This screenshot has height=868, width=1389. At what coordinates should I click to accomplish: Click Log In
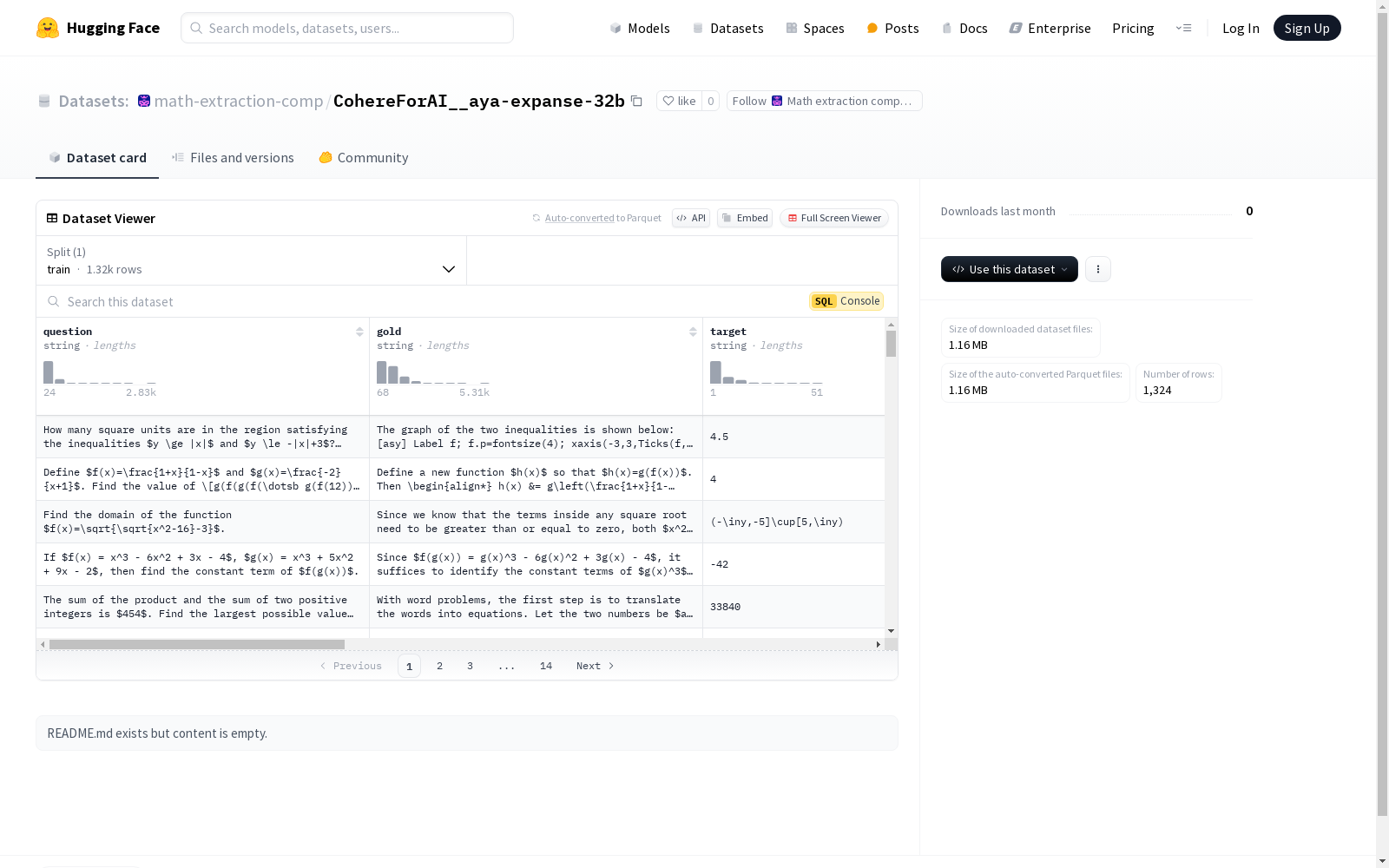pos(1241,28)
